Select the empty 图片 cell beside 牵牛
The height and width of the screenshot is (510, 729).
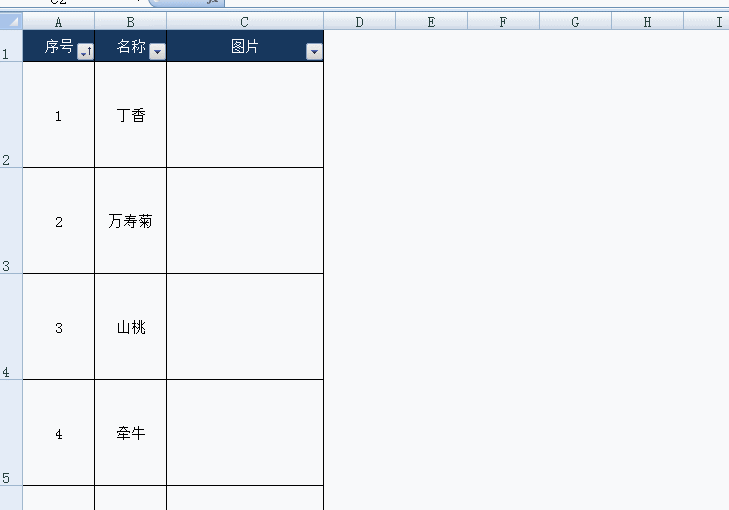pyautogui.click(x=245, y=433)
